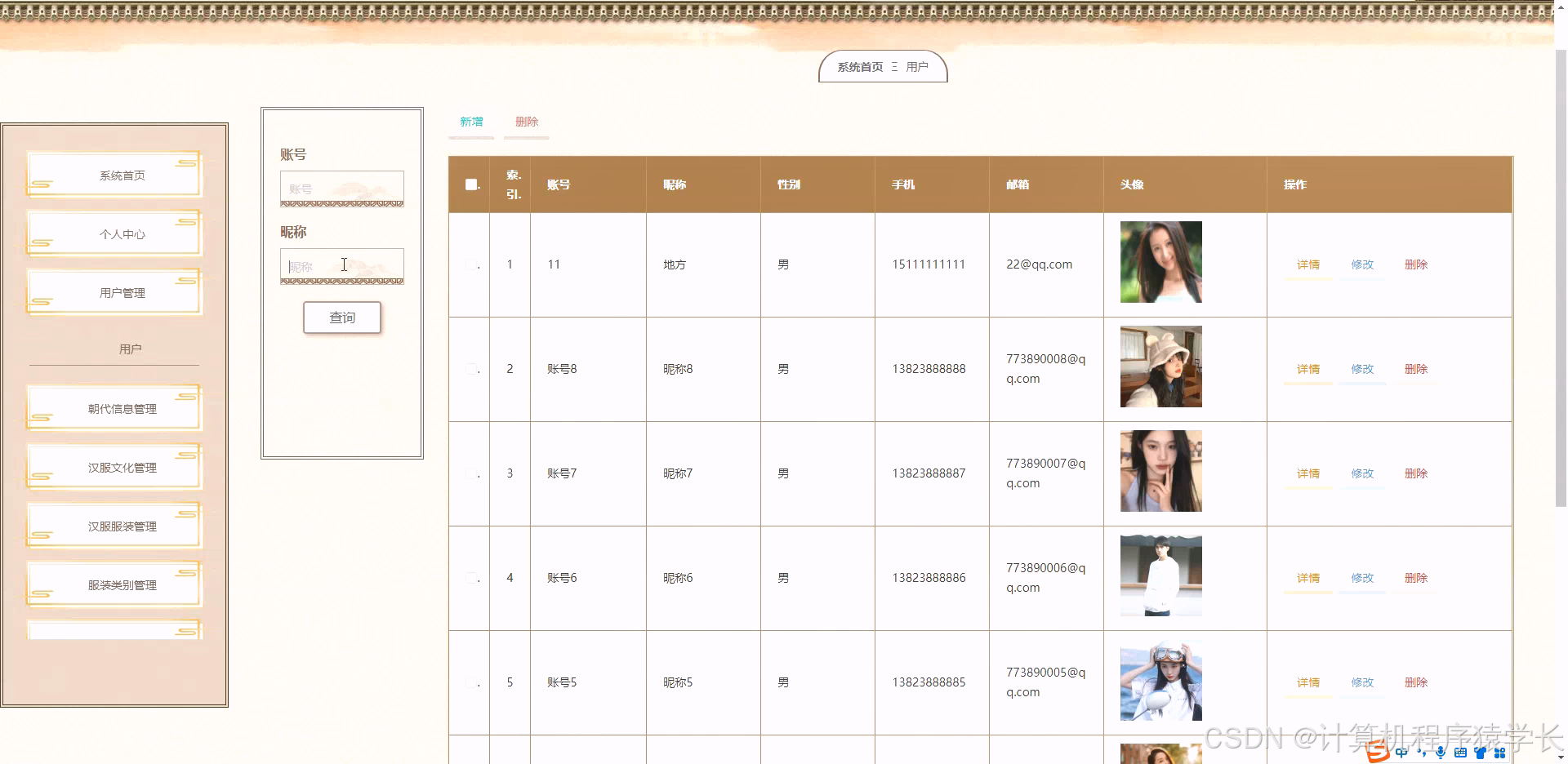The image size is (1568, 764).
Task: Toggle punctuation mode on Sogou IME bar
Action: 1423,753
